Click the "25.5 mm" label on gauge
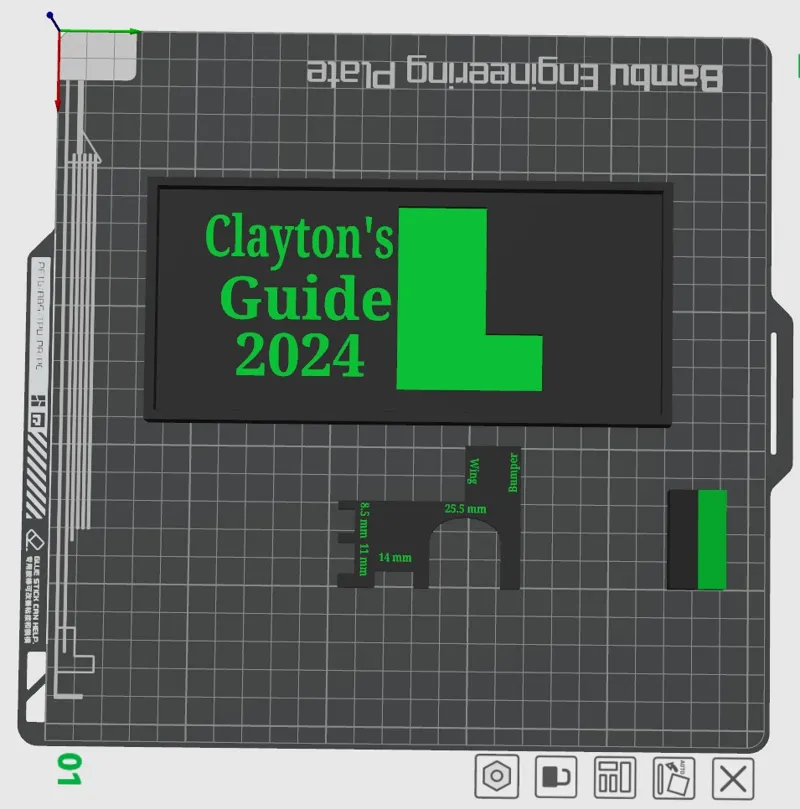 coord(465,509)
